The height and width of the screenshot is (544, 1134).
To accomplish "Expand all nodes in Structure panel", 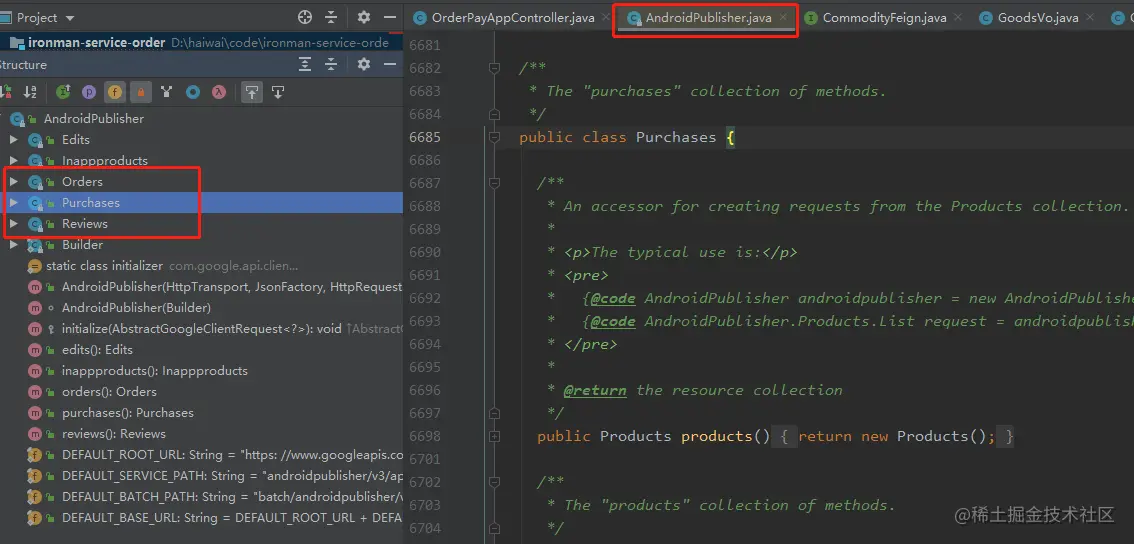I will pos(305,64).
